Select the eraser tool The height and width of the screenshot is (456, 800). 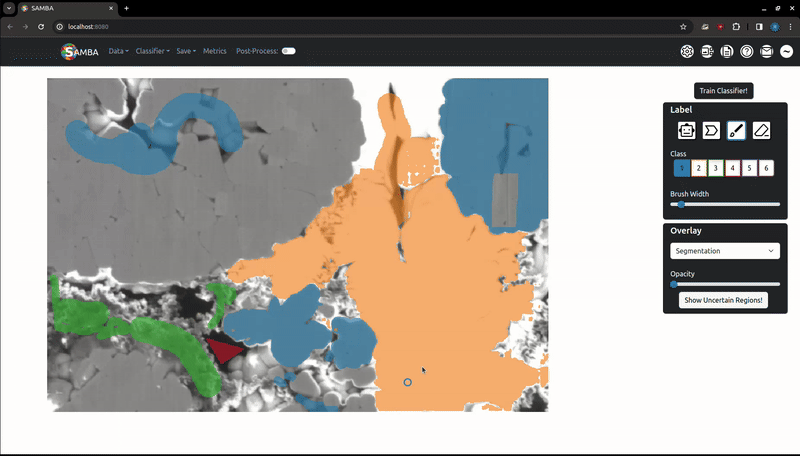coord(761,130)
